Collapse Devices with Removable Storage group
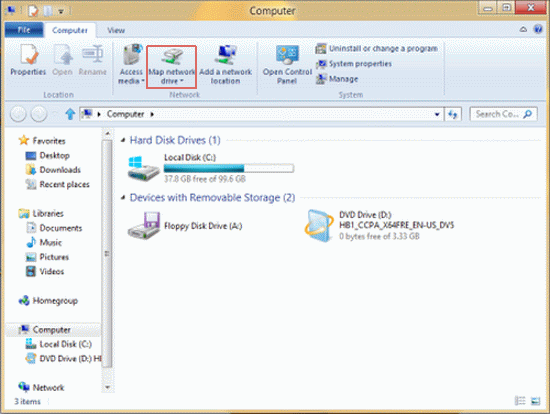 click(x=123, y=198)
